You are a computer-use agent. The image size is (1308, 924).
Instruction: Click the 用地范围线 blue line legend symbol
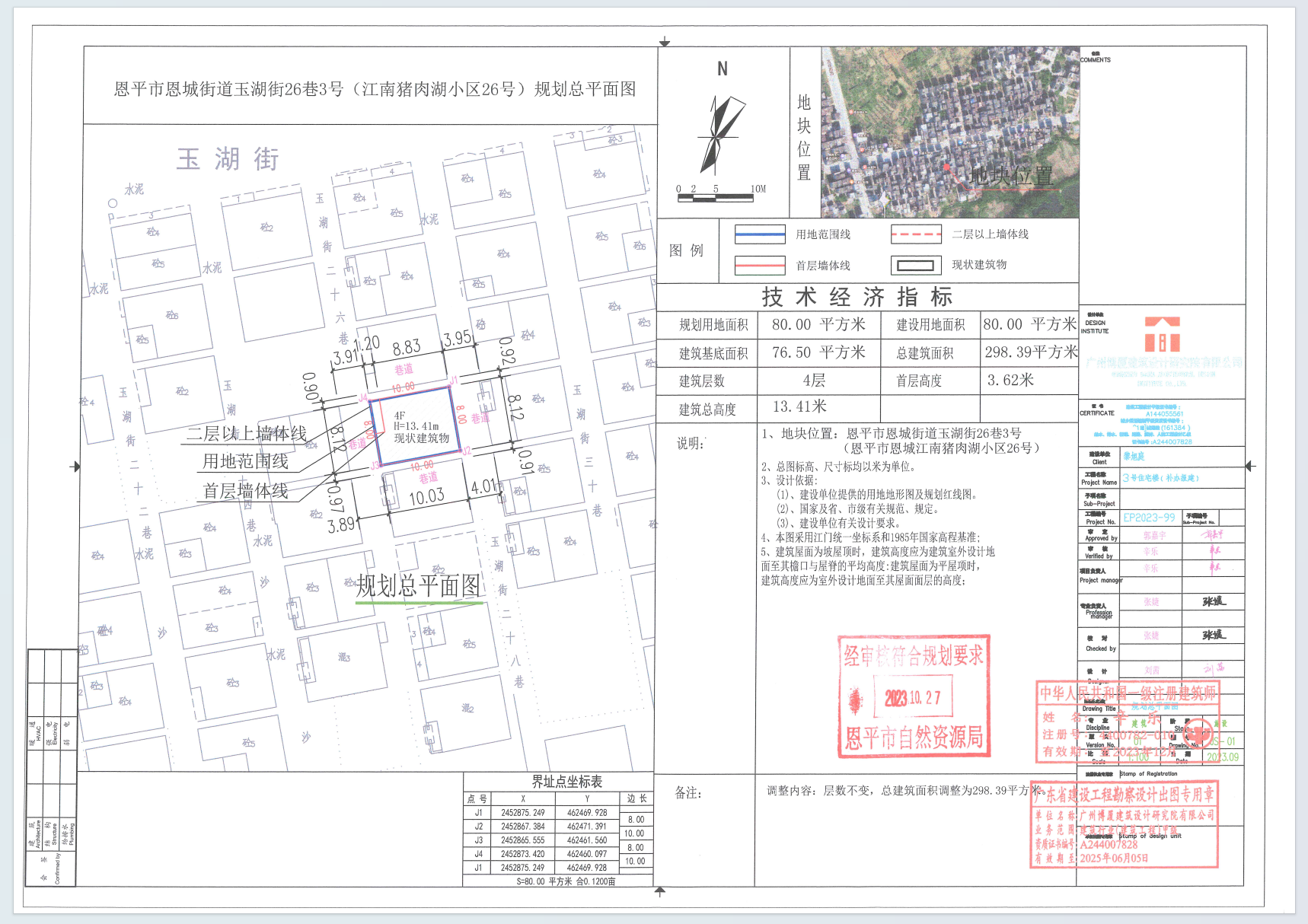pos(759,234)
